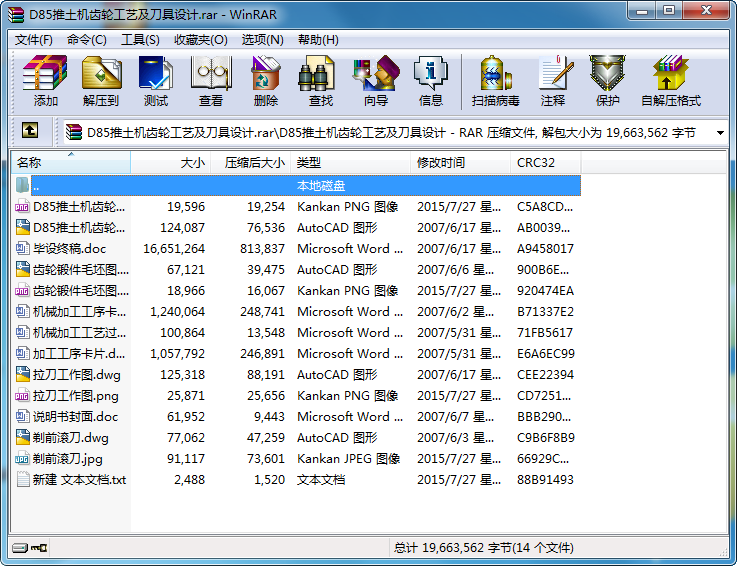This screenshot has height=566, width=737.
Task: Click the png icon of 拉刀工作图.png
Action: pos(23,396)
